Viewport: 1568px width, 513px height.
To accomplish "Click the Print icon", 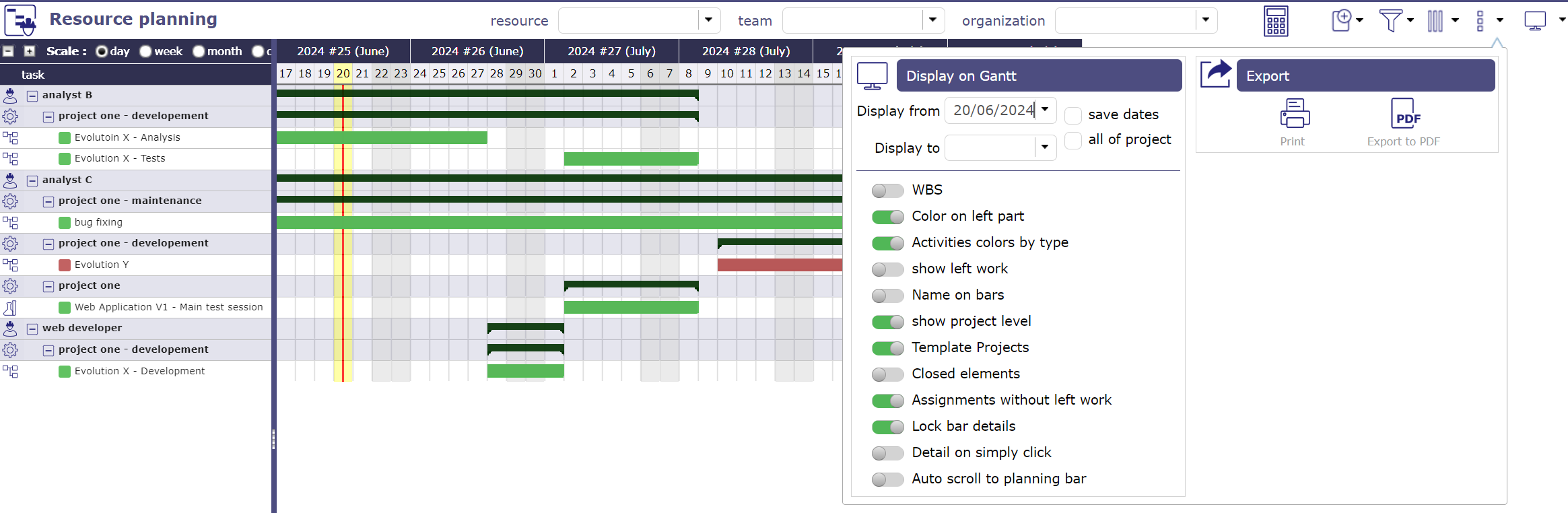I will [1295, 113].
